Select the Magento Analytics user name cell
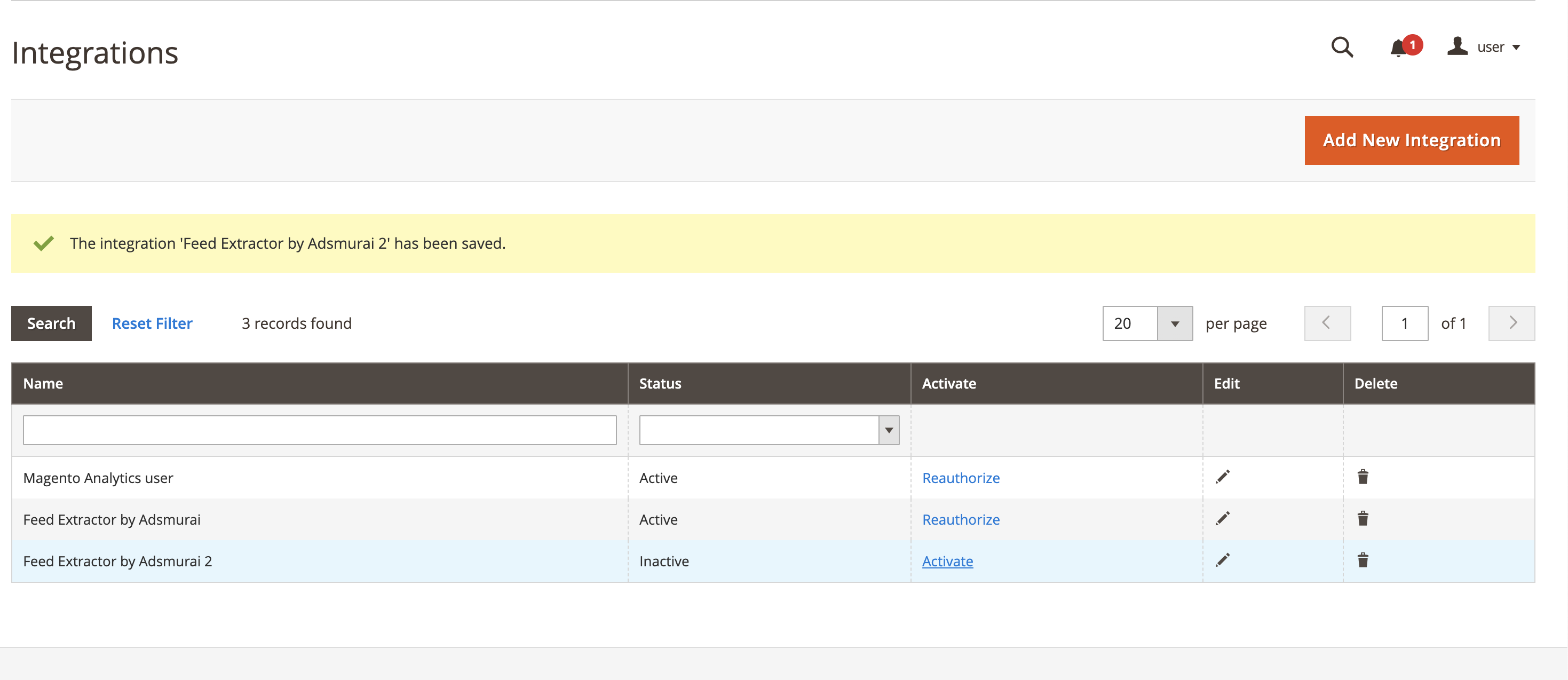The image size is (1568, 680). 320,478
